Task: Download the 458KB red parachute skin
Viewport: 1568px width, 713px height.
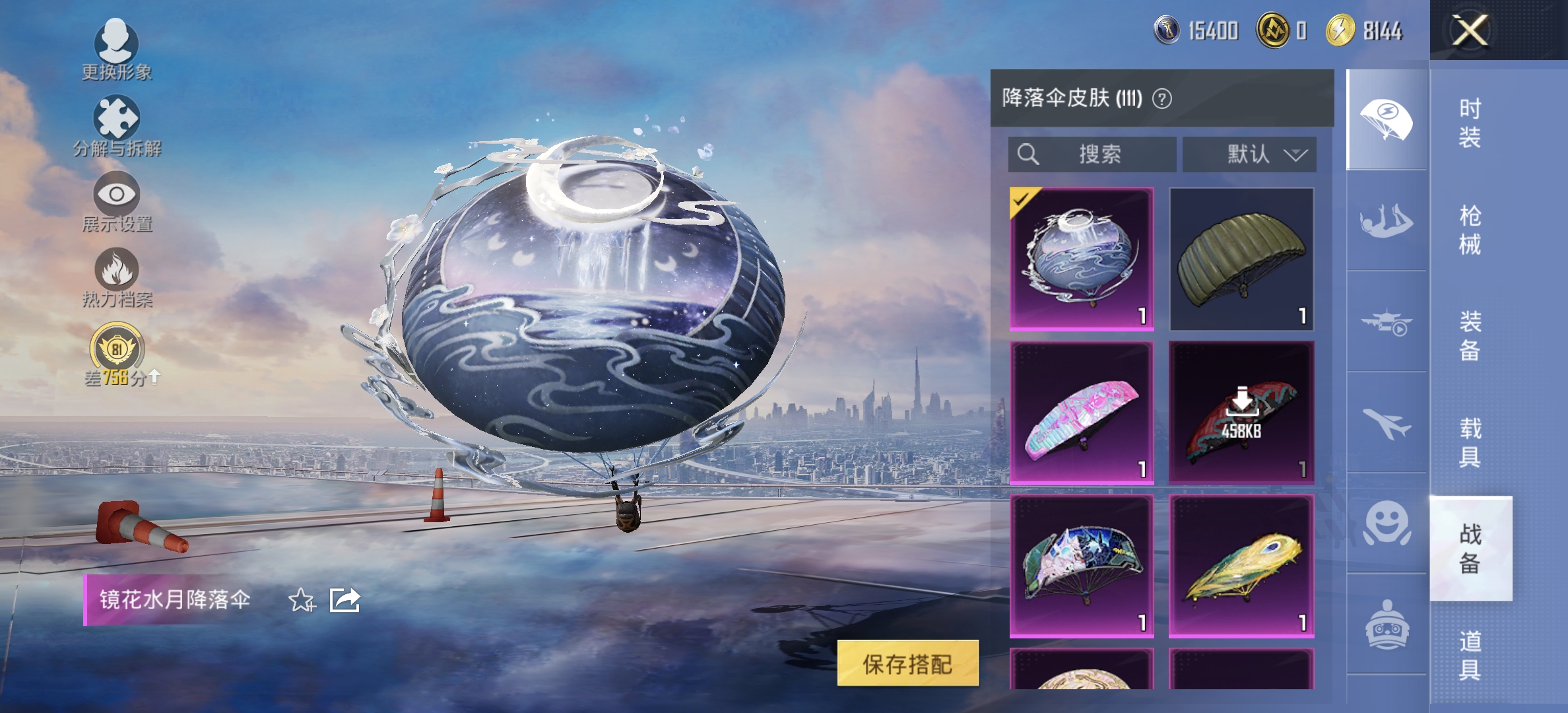Action: click(x=1241, y=413)
